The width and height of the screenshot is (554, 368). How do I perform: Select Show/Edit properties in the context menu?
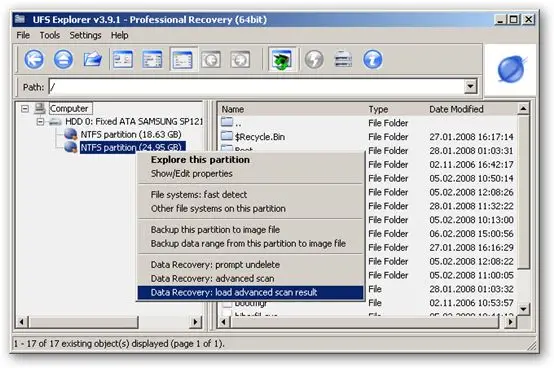pos(251,173)
